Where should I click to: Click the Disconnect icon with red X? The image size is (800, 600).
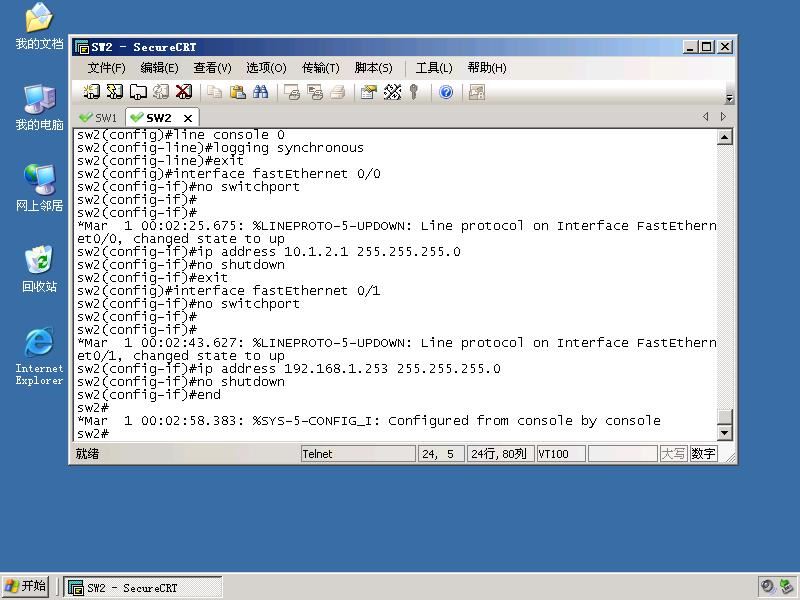(184, 92)
